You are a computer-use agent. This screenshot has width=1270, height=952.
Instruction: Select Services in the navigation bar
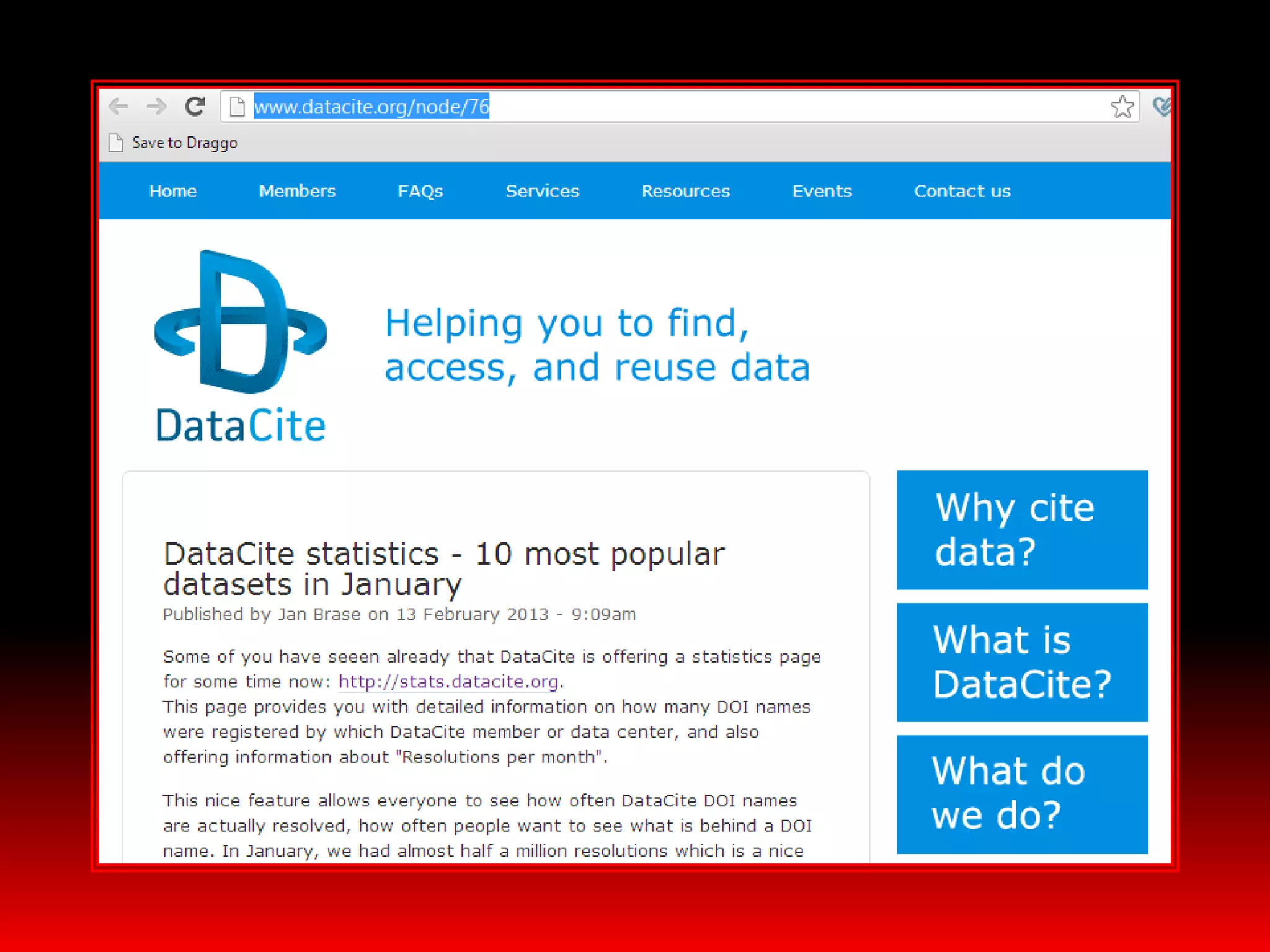tap(543, 191)
